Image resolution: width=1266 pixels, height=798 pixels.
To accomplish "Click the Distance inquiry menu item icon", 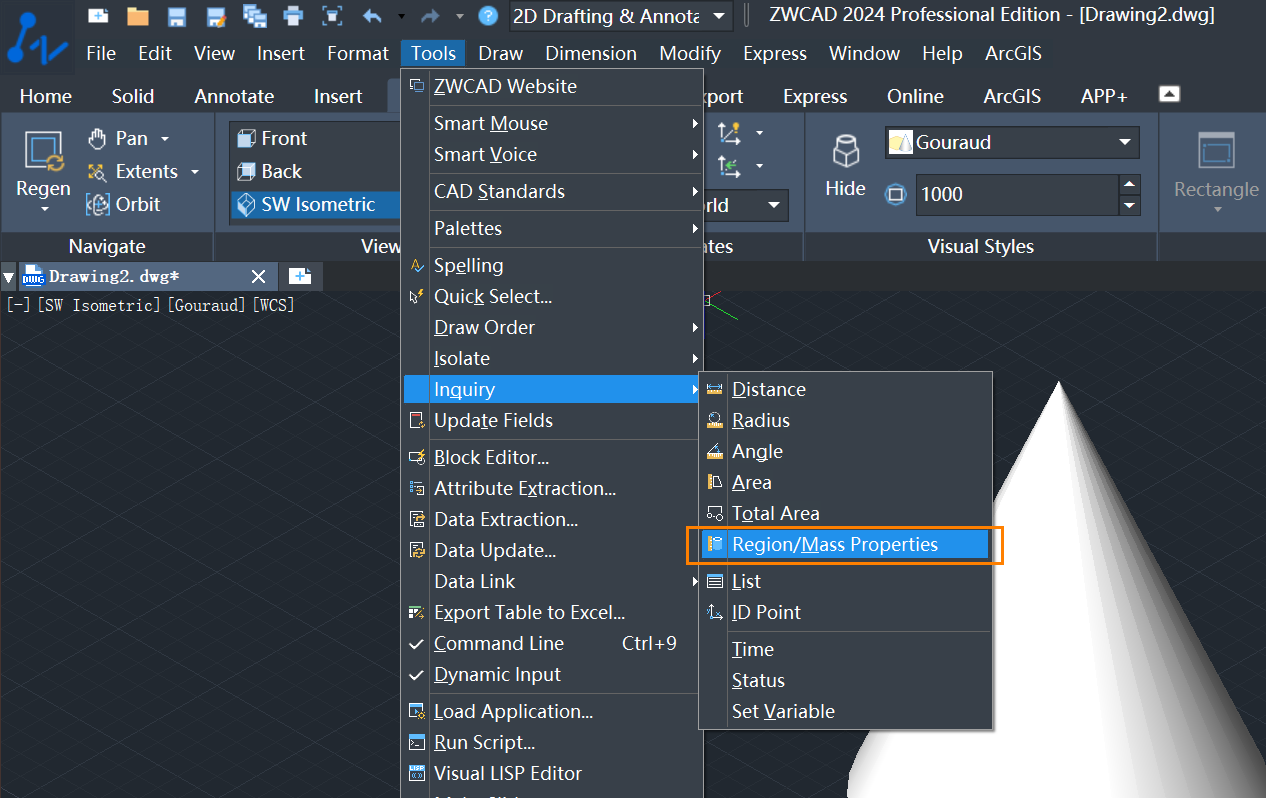I will click(714, 390).
